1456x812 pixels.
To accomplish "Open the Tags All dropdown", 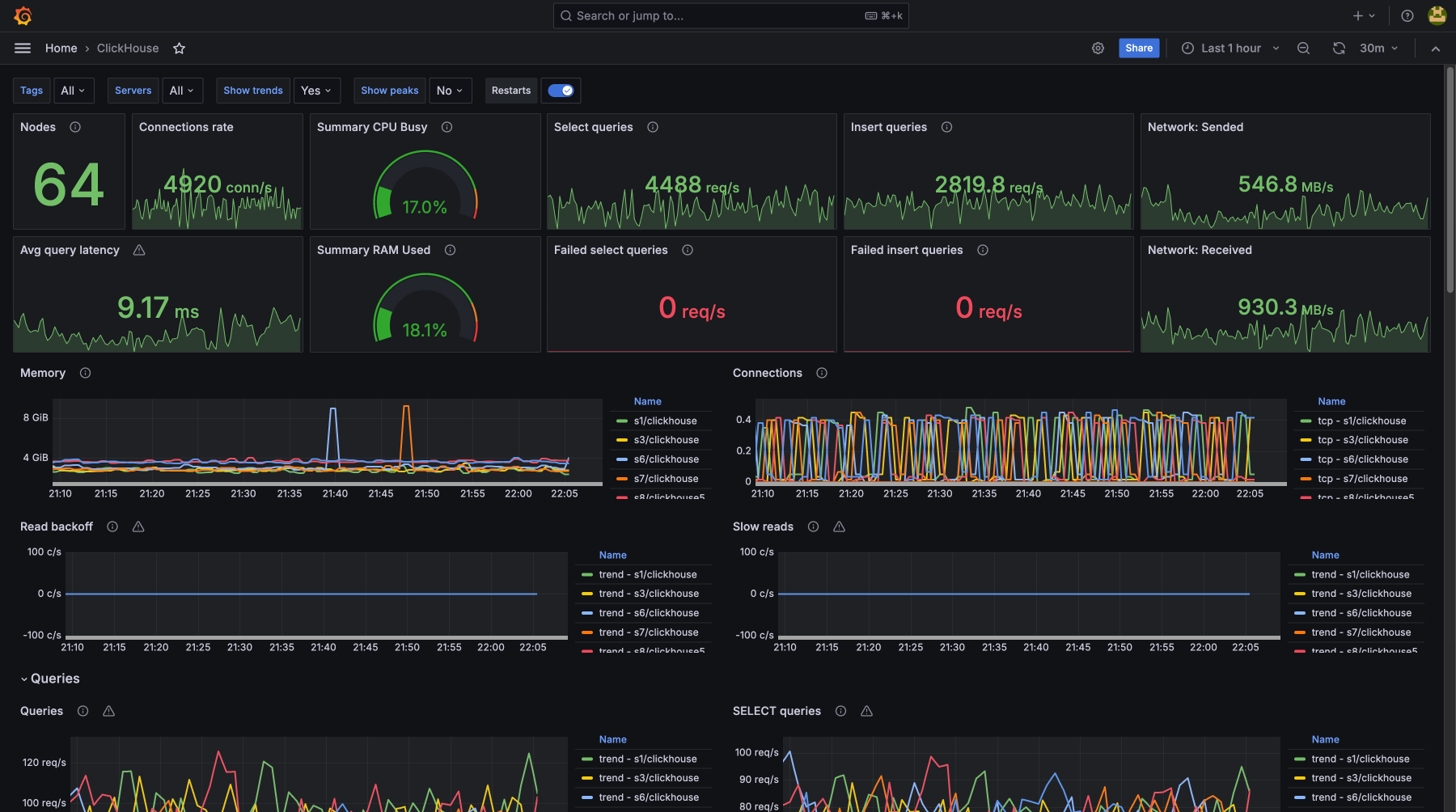I will [73, 91].
